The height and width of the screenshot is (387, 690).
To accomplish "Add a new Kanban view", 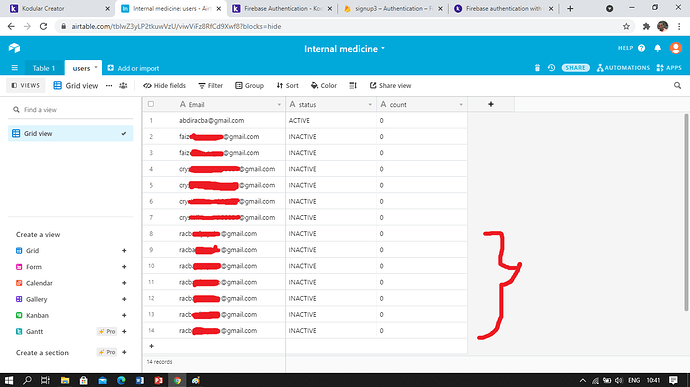I will point(124,315).
